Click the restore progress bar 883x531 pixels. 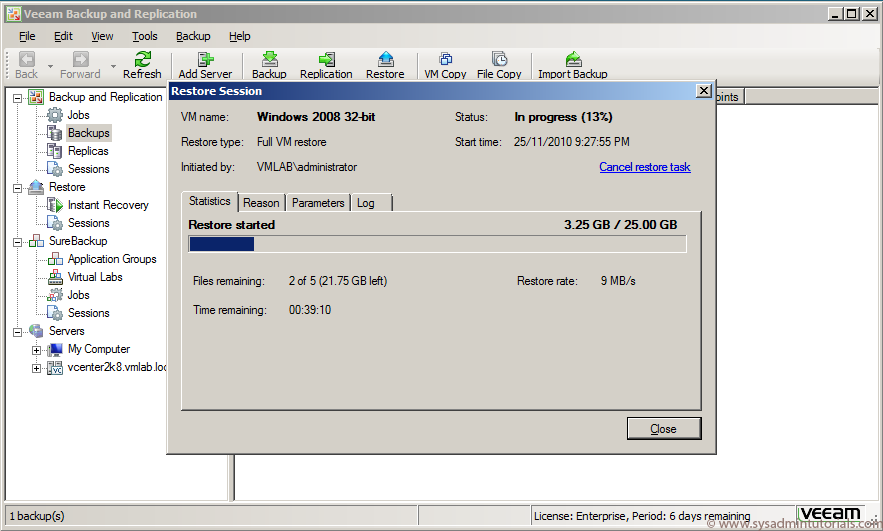[438, 244]
